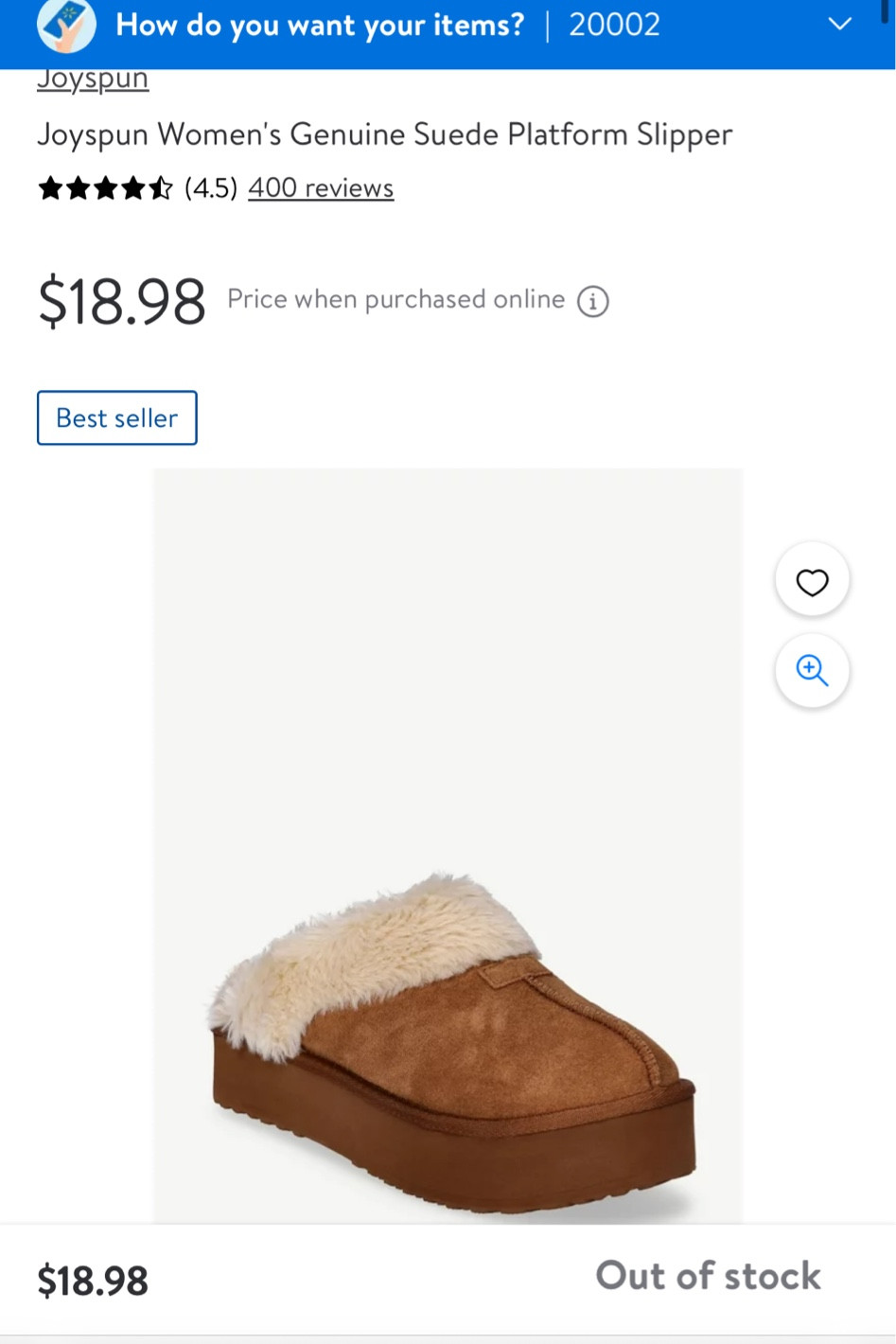Open the 400 reviews link
896x1344 pixels.
point(321,188)
